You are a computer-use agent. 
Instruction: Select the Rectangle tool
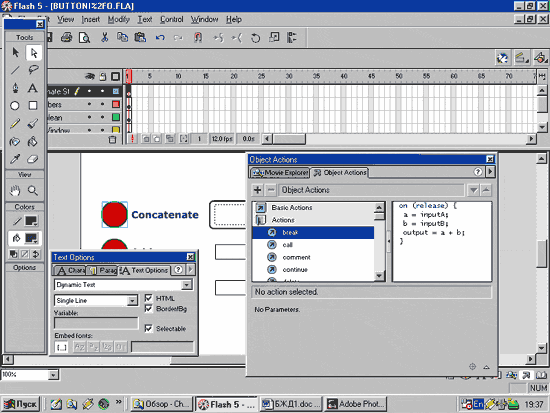tap(33, 106)
